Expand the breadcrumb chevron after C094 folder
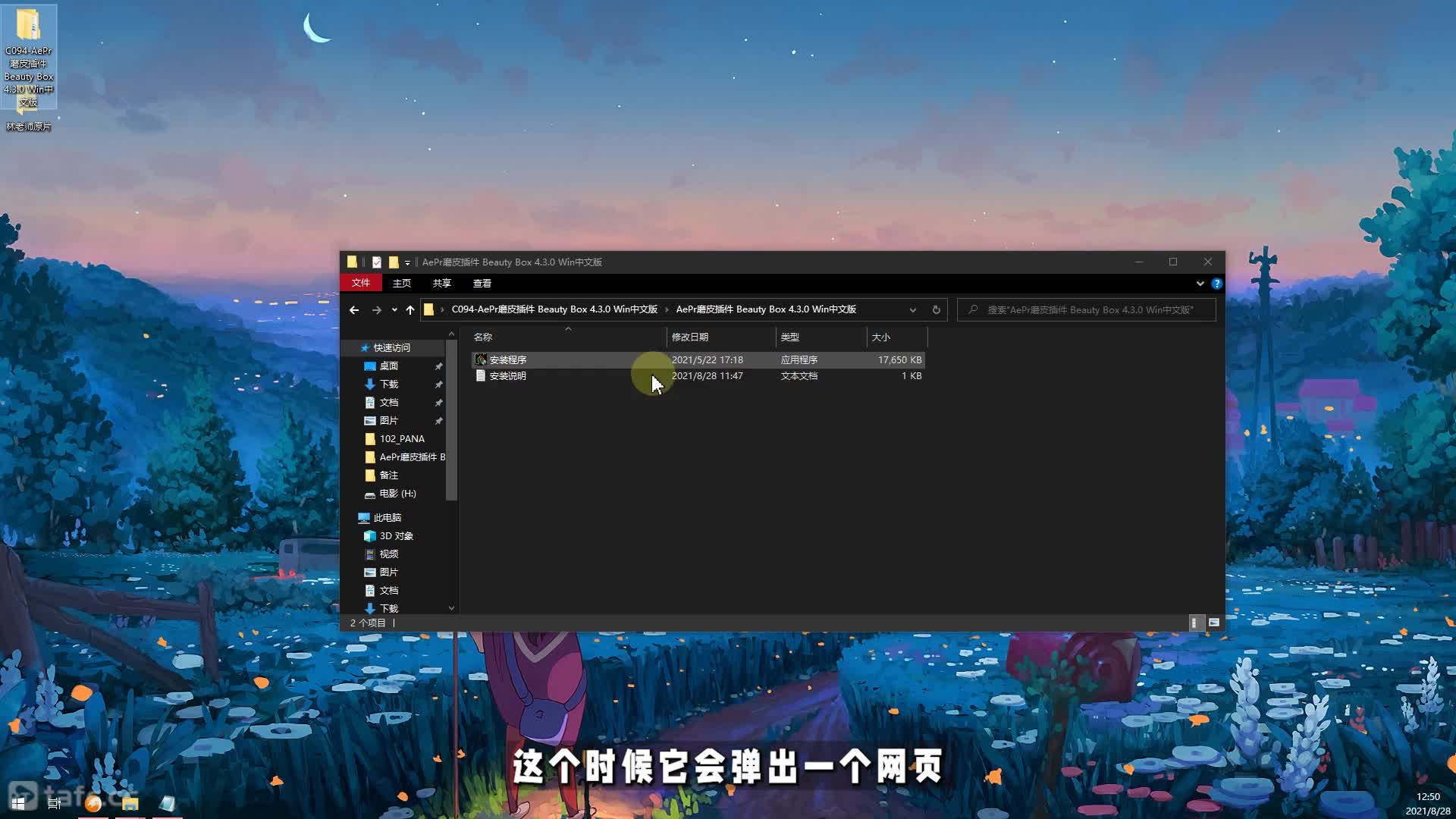Image resolution: width=1456 pixels, height=819 pixels. pos(667,309)
